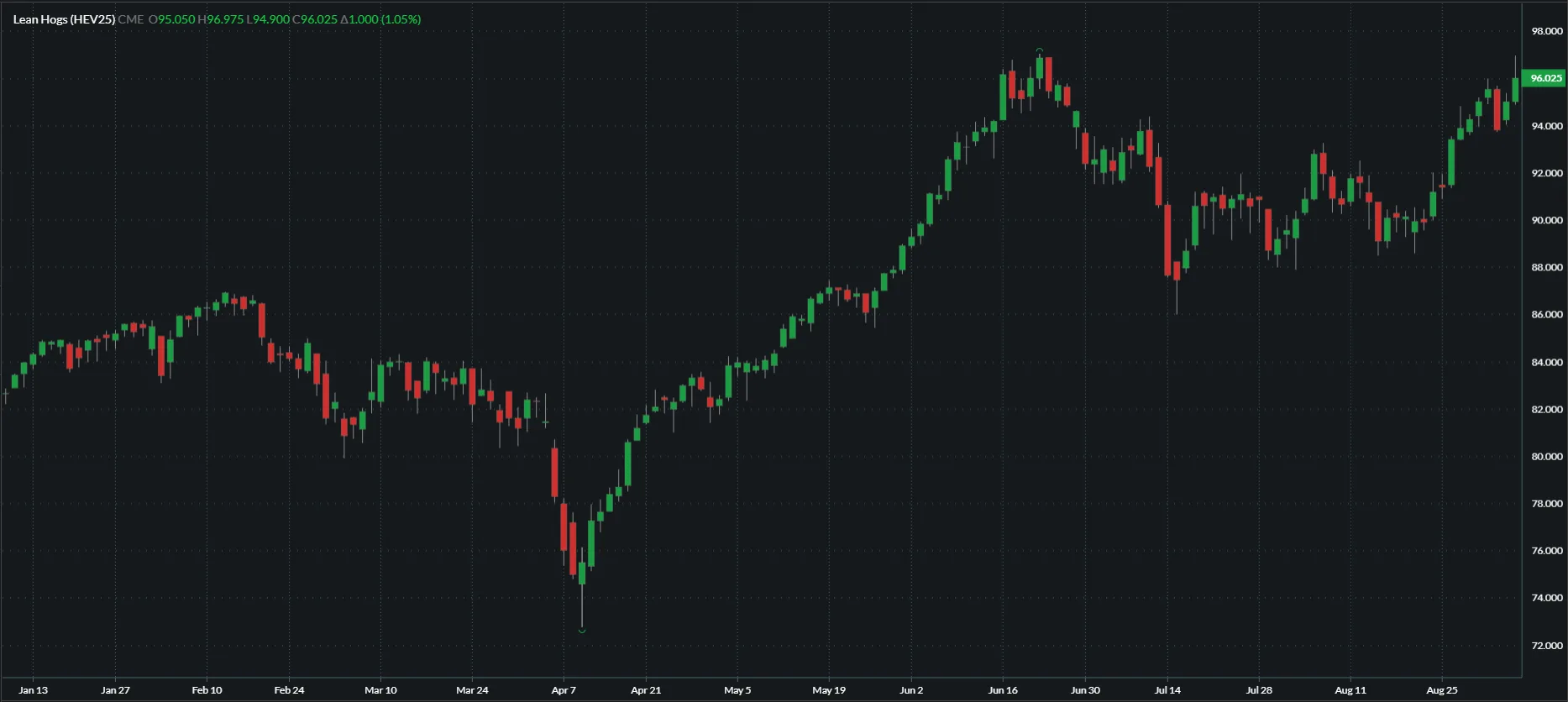Click the CME exchange label
This screenshot has height=702, width=1568.
coord(131,19)
